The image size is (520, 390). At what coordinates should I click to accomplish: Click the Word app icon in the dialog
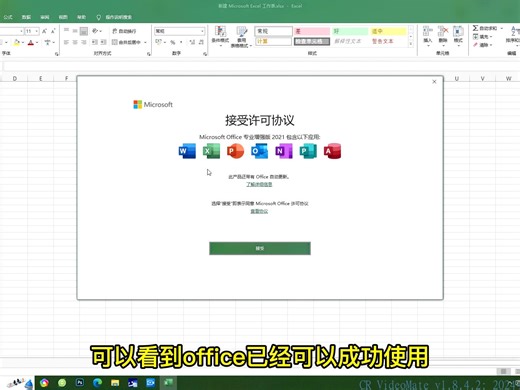pyautogui.click(x=187, y=151)
